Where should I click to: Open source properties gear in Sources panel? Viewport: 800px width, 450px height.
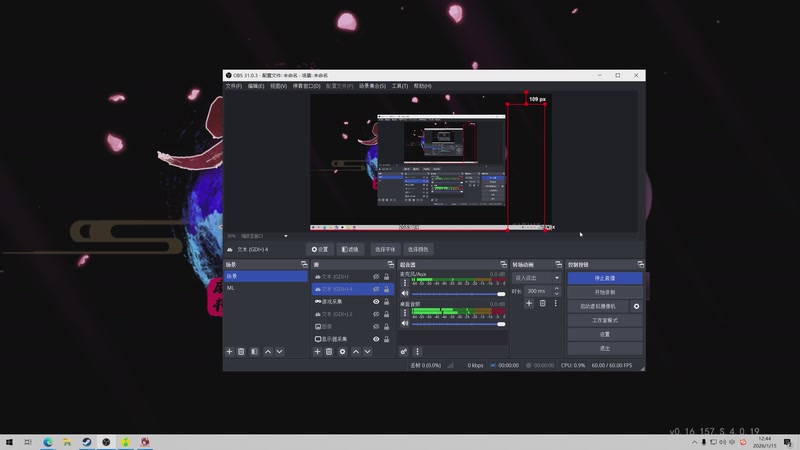click(342, 352)
